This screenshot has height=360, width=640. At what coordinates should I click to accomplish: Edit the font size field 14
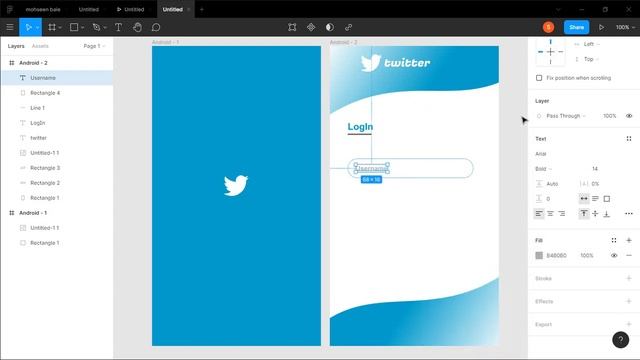pos(595,169)
